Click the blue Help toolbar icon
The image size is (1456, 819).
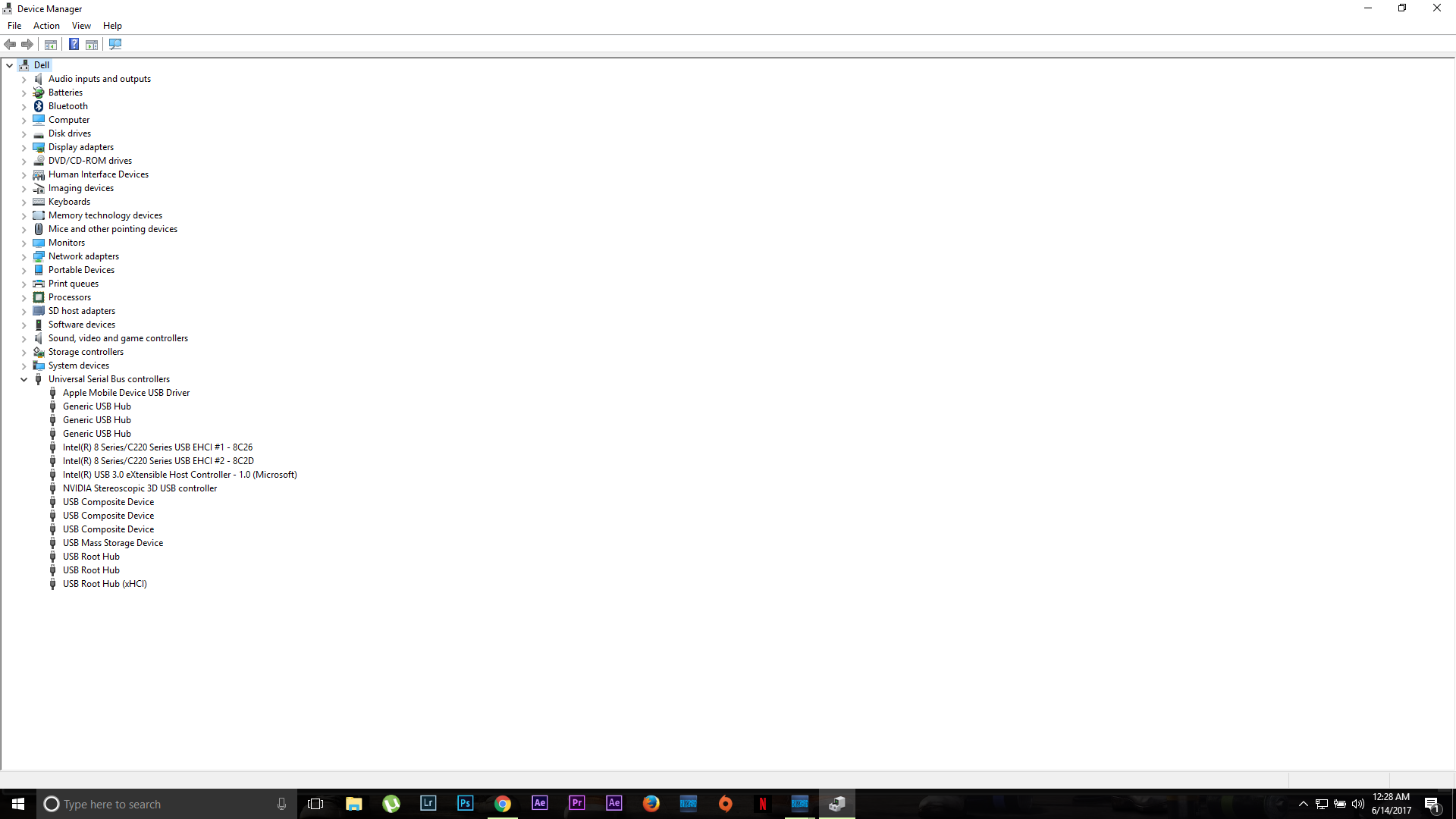tap(74, 45)
